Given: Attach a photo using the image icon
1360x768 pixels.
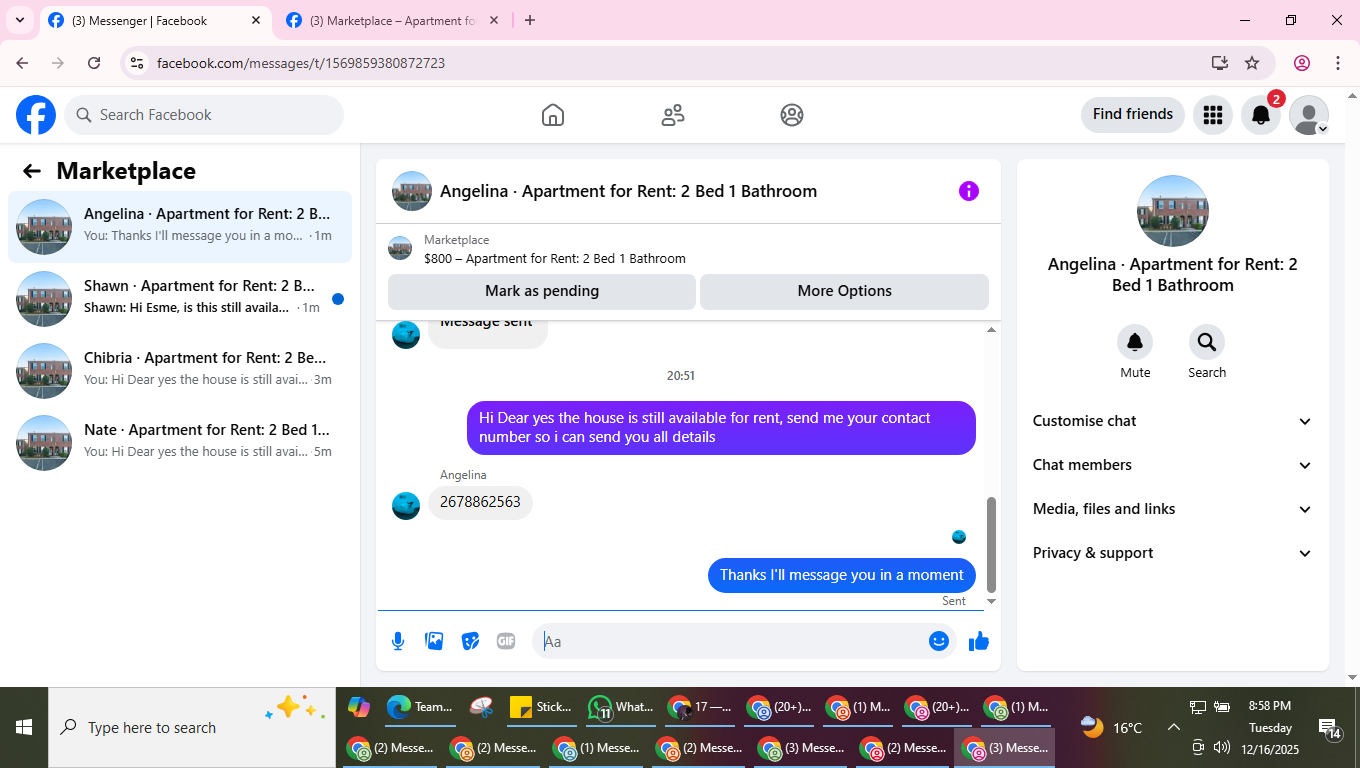Looking at the screenshot, I should point(434,641).
